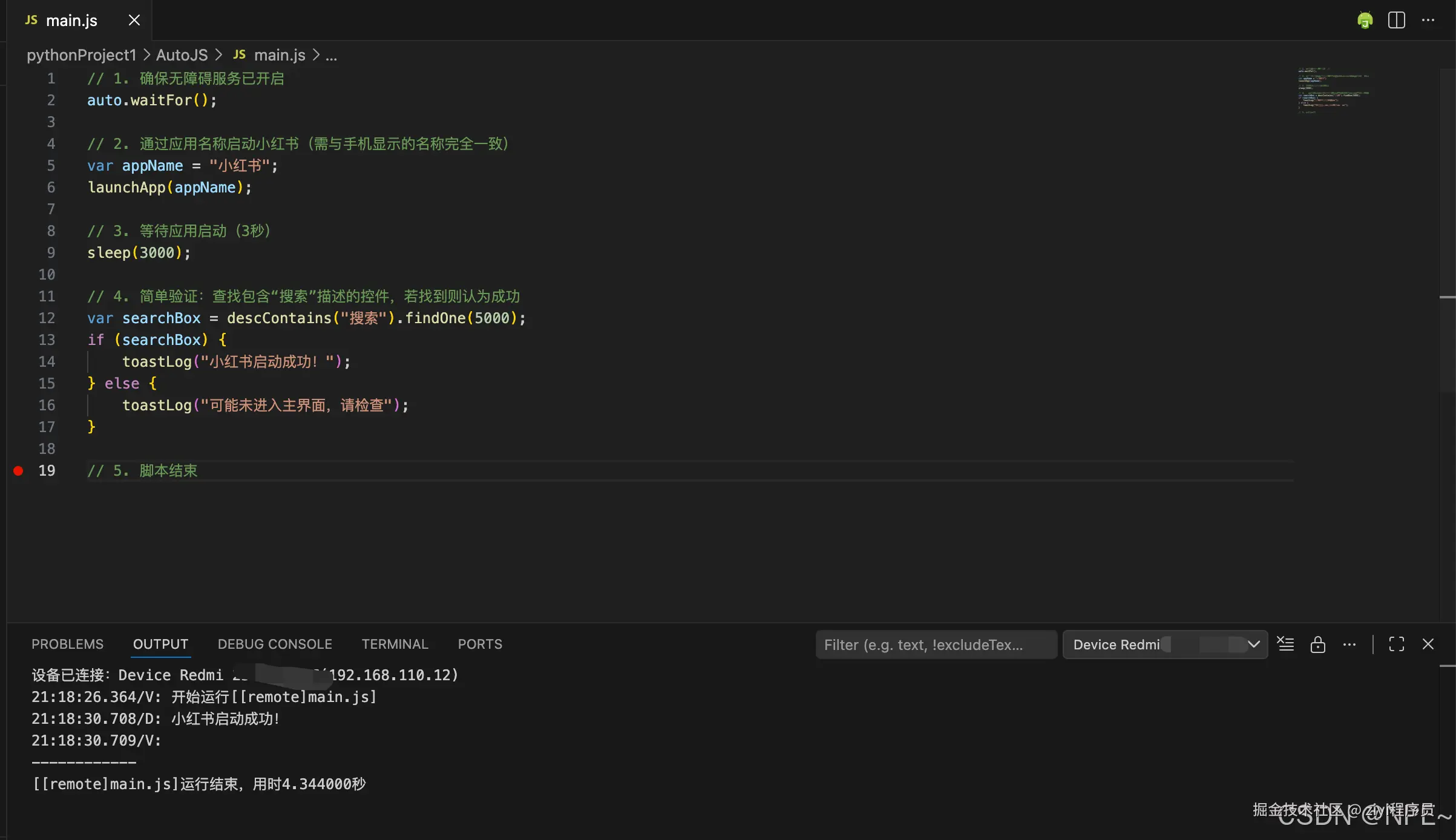Click the 小红书启动成功 output log line
Screen dimensions: 1456x840
tap(156, 718)
